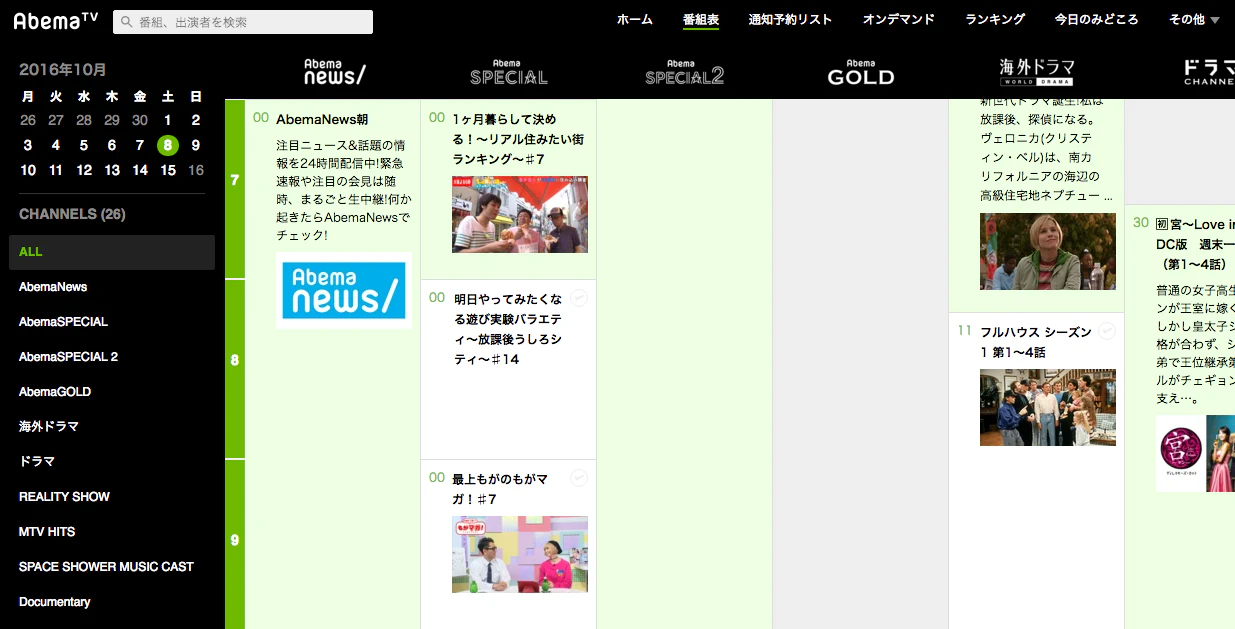1235x629 pixels.
Task: Go to ホーム in the top navigation
Action: pos(635,19)
